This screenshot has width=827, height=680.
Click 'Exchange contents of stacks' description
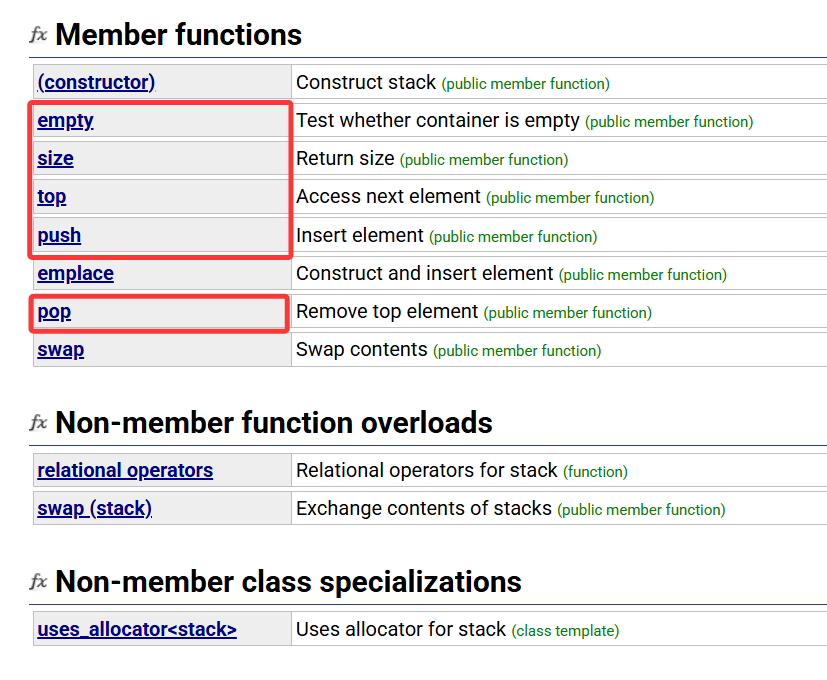coord(424,508)
